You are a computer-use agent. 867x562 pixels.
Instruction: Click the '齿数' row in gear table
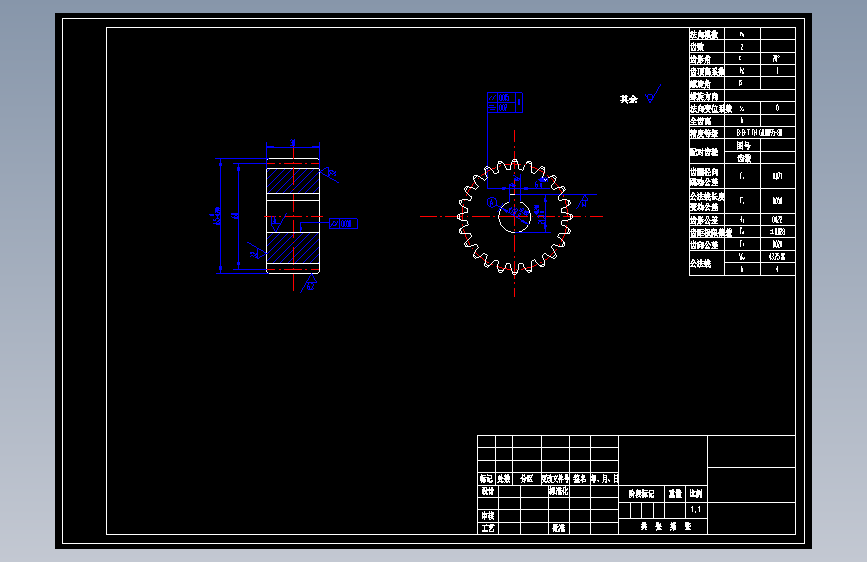(x=742, y=46)
